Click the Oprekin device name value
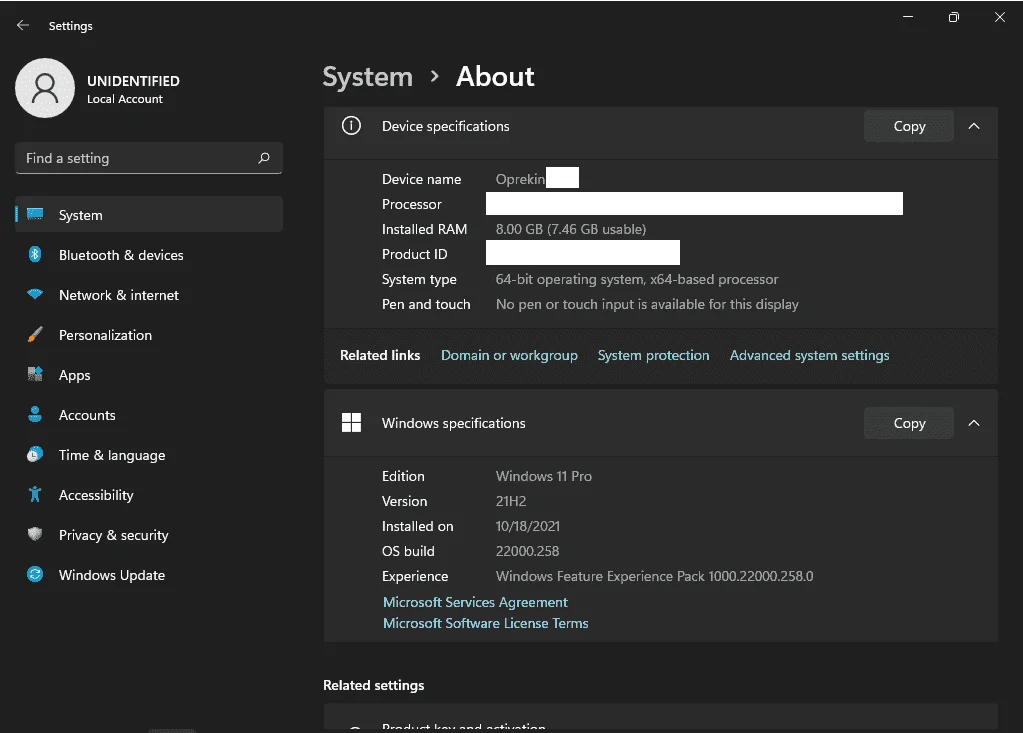The width and height of the screenshot is (1023, 733). click(x=520, y=179)
